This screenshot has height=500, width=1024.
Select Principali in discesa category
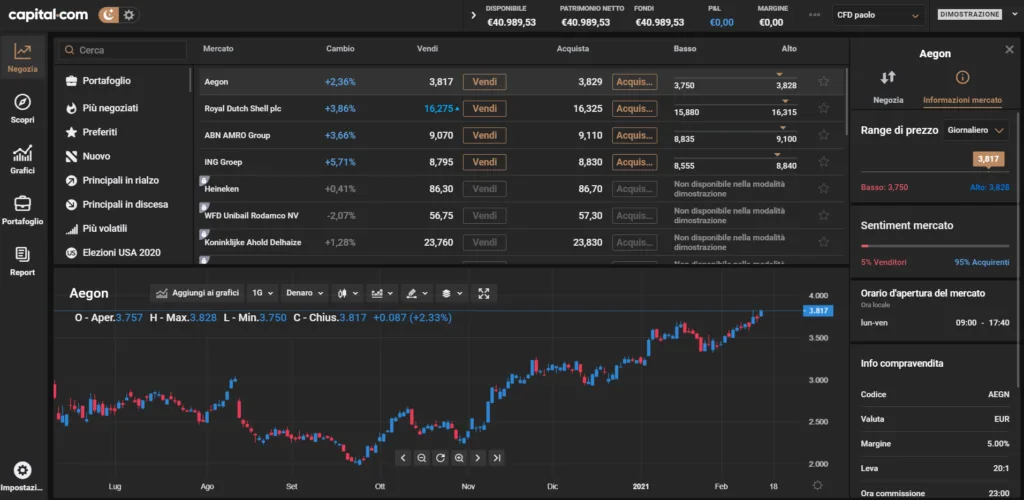(125, 204)
